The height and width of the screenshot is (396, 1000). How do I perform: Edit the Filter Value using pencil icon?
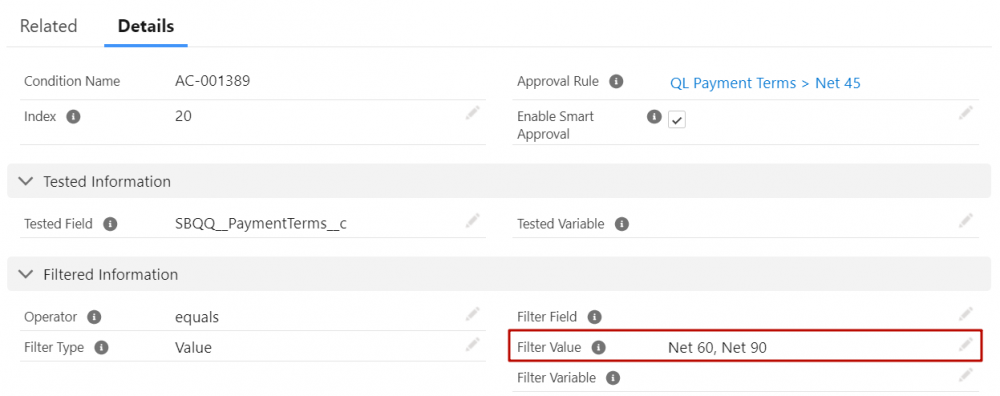[x=966, y=345]
